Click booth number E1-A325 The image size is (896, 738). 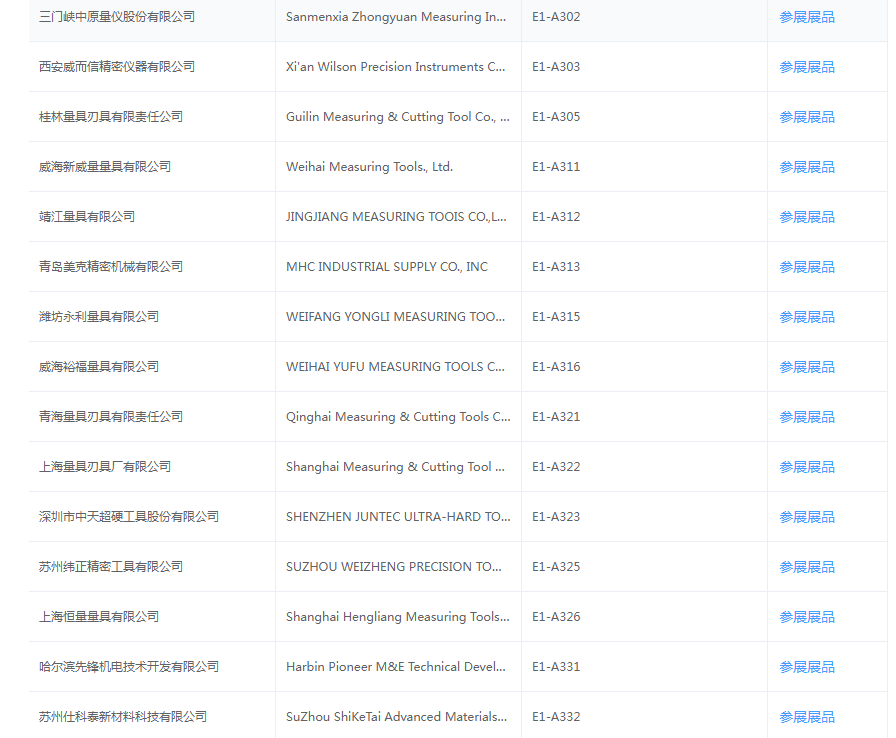[x=556, y=567]
